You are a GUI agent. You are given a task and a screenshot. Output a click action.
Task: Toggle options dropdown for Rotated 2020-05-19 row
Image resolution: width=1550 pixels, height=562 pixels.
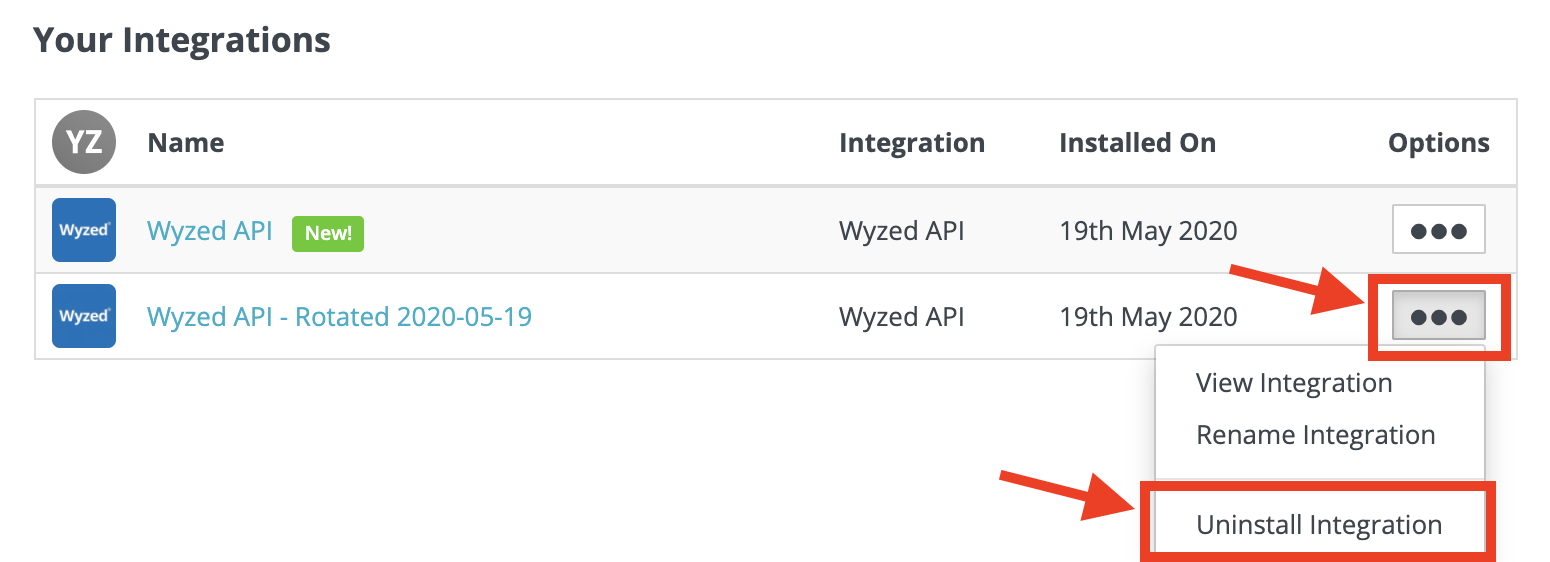pyautogui.click(x=1438, y=316)
